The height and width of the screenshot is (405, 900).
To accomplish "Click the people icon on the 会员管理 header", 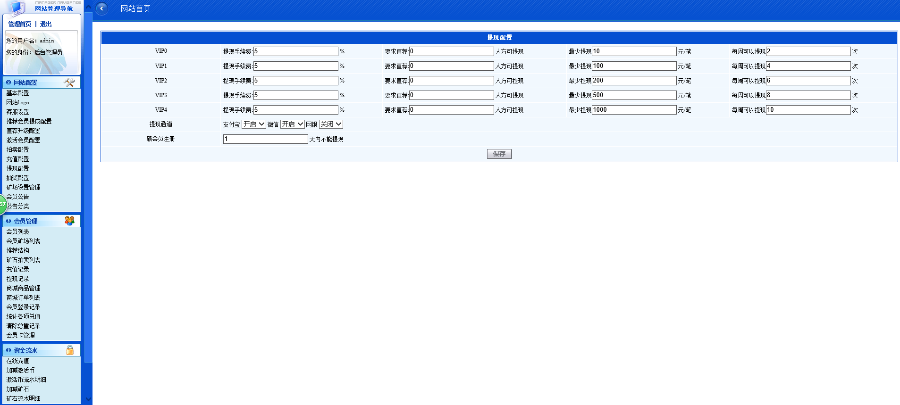I will (69, 221).
